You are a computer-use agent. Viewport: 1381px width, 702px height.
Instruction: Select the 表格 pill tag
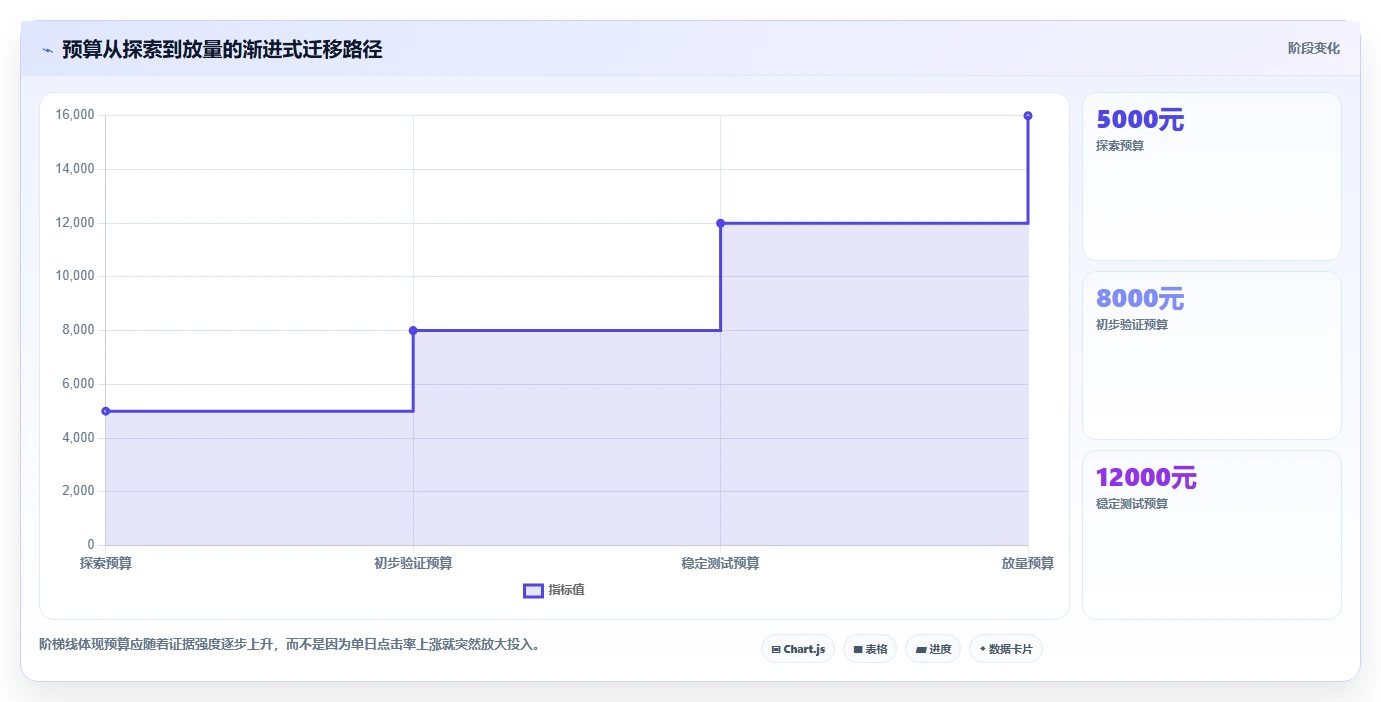(x=870, y=649)
